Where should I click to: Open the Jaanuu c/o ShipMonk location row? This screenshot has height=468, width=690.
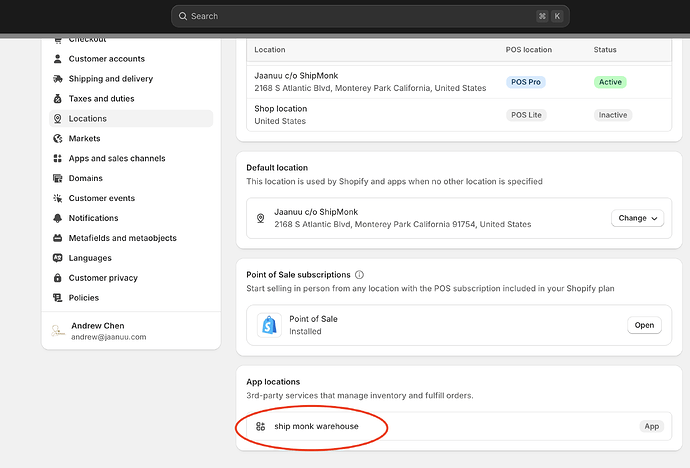tap(459, 82)
